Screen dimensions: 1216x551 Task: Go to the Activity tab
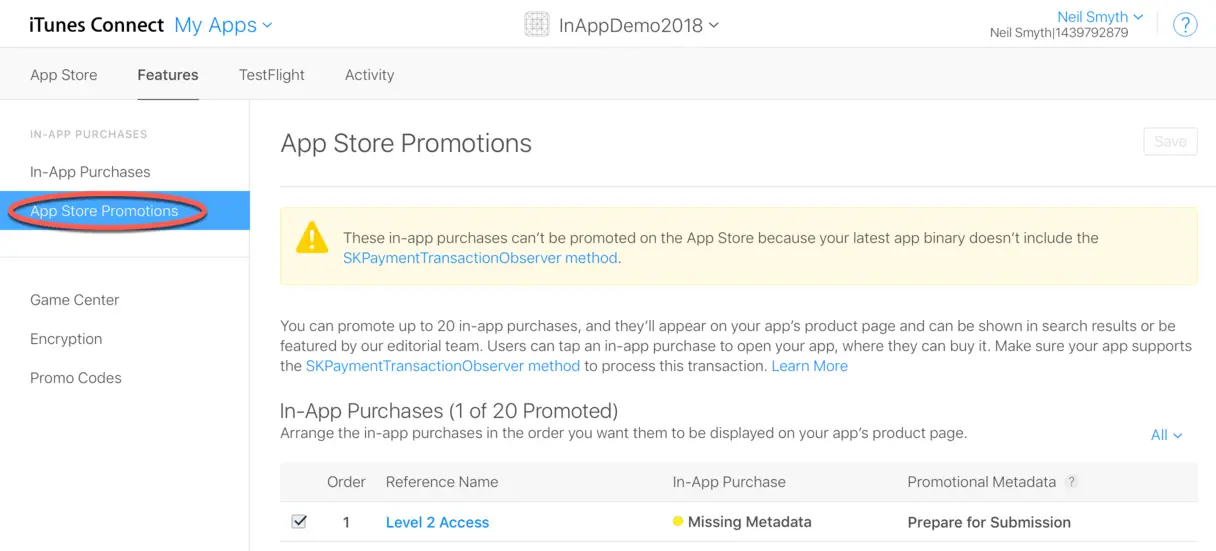tap(369, 75)
